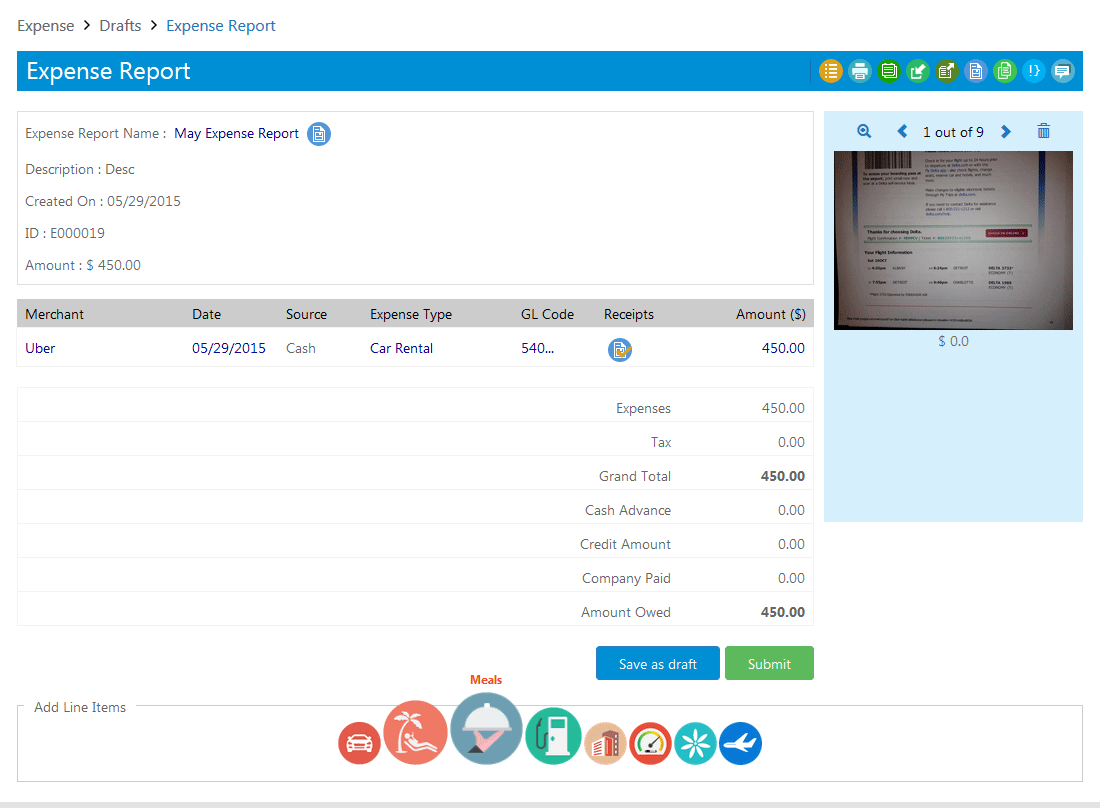Screen dimensions: 1100x811
Task: Zoom into the receipt image
Action: click(864, 132)
